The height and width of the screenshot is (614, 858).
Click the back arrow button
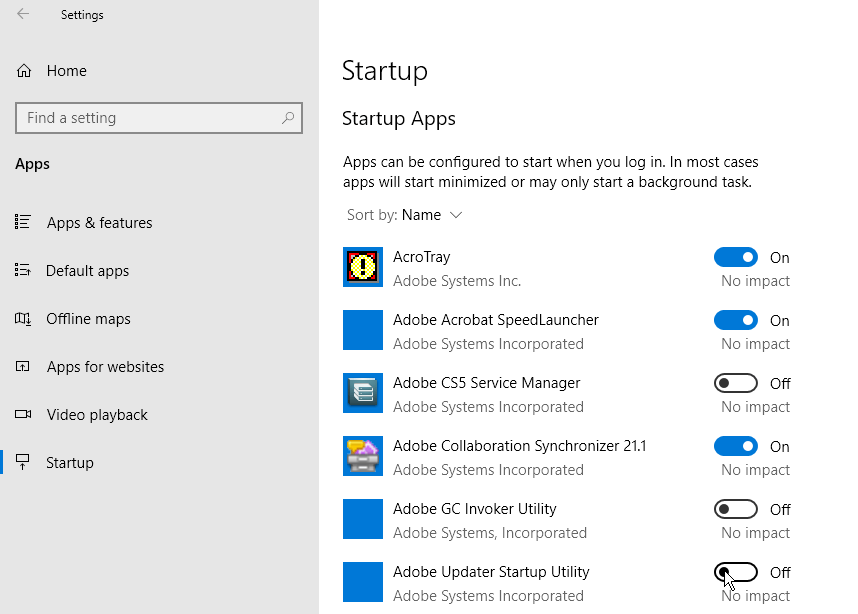[x=21, y=14]
